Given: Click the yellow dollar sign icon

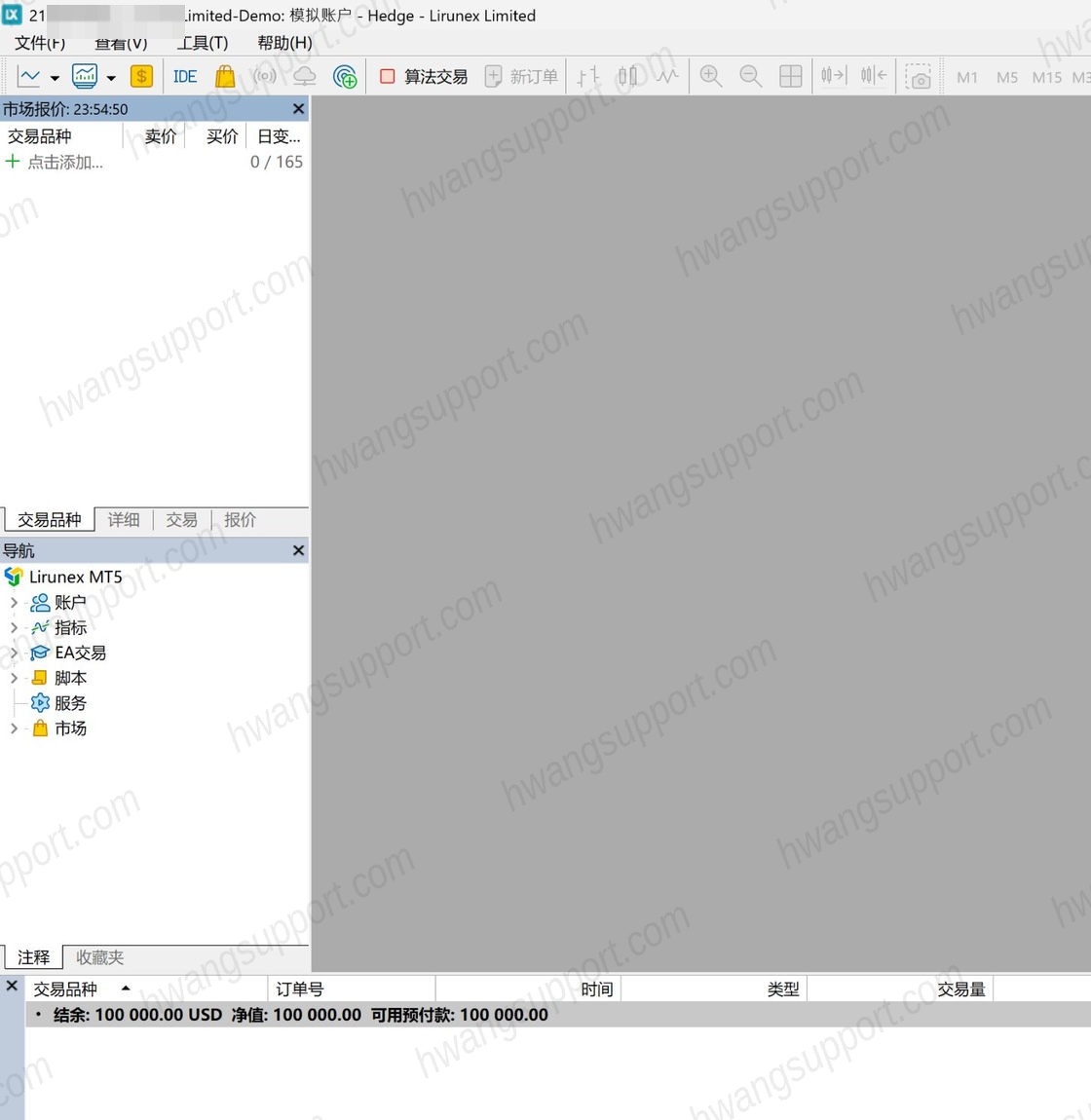Looking at the screenshot, I should pyautogui.click(x=141, y=76).
